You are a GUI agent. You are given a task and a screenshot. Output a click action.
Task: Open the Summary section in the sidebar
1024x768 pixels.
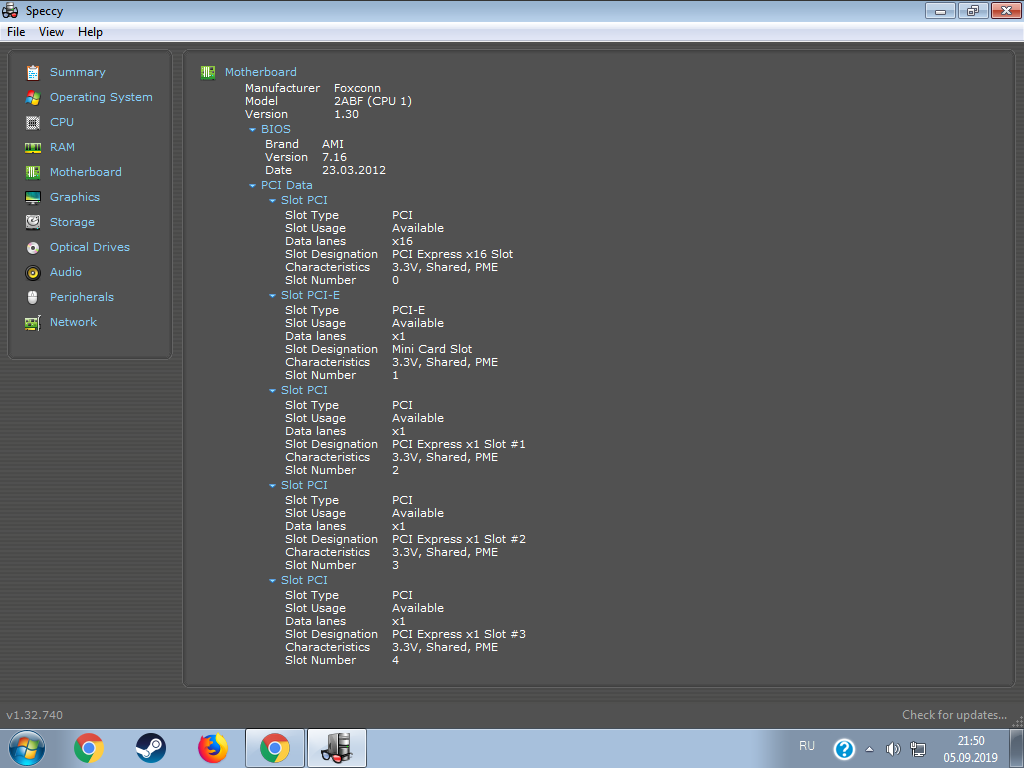[79, 72]
